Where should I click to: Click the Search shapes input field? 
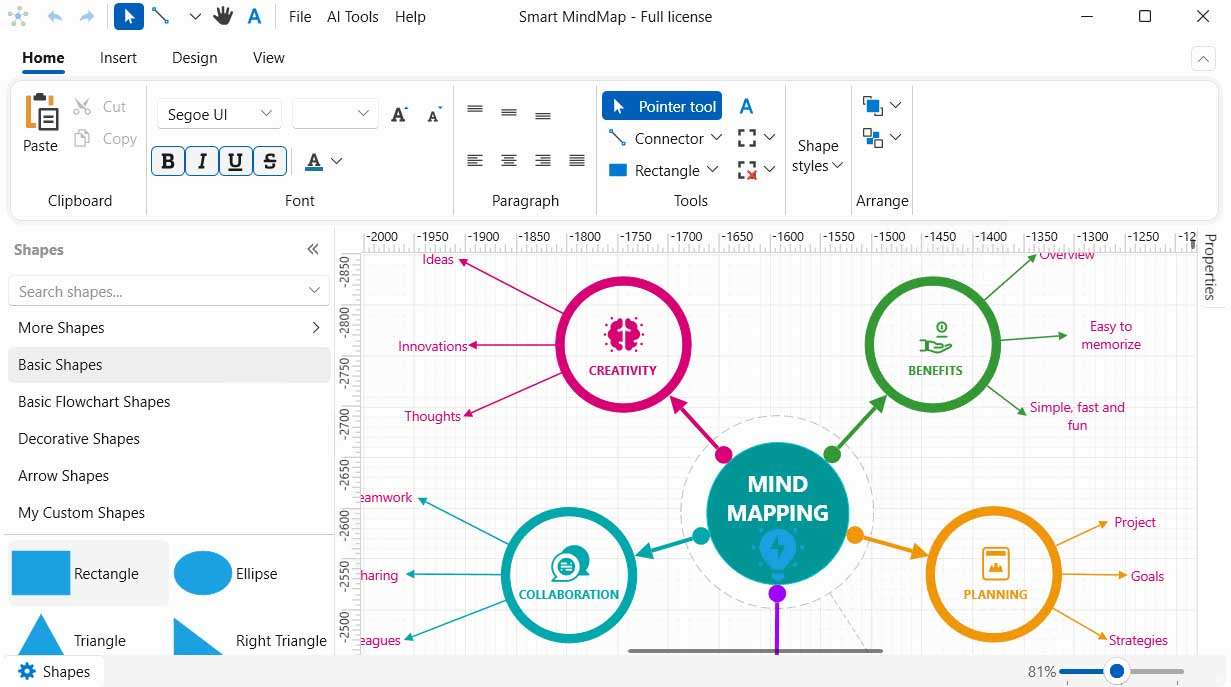pos(158,292)
